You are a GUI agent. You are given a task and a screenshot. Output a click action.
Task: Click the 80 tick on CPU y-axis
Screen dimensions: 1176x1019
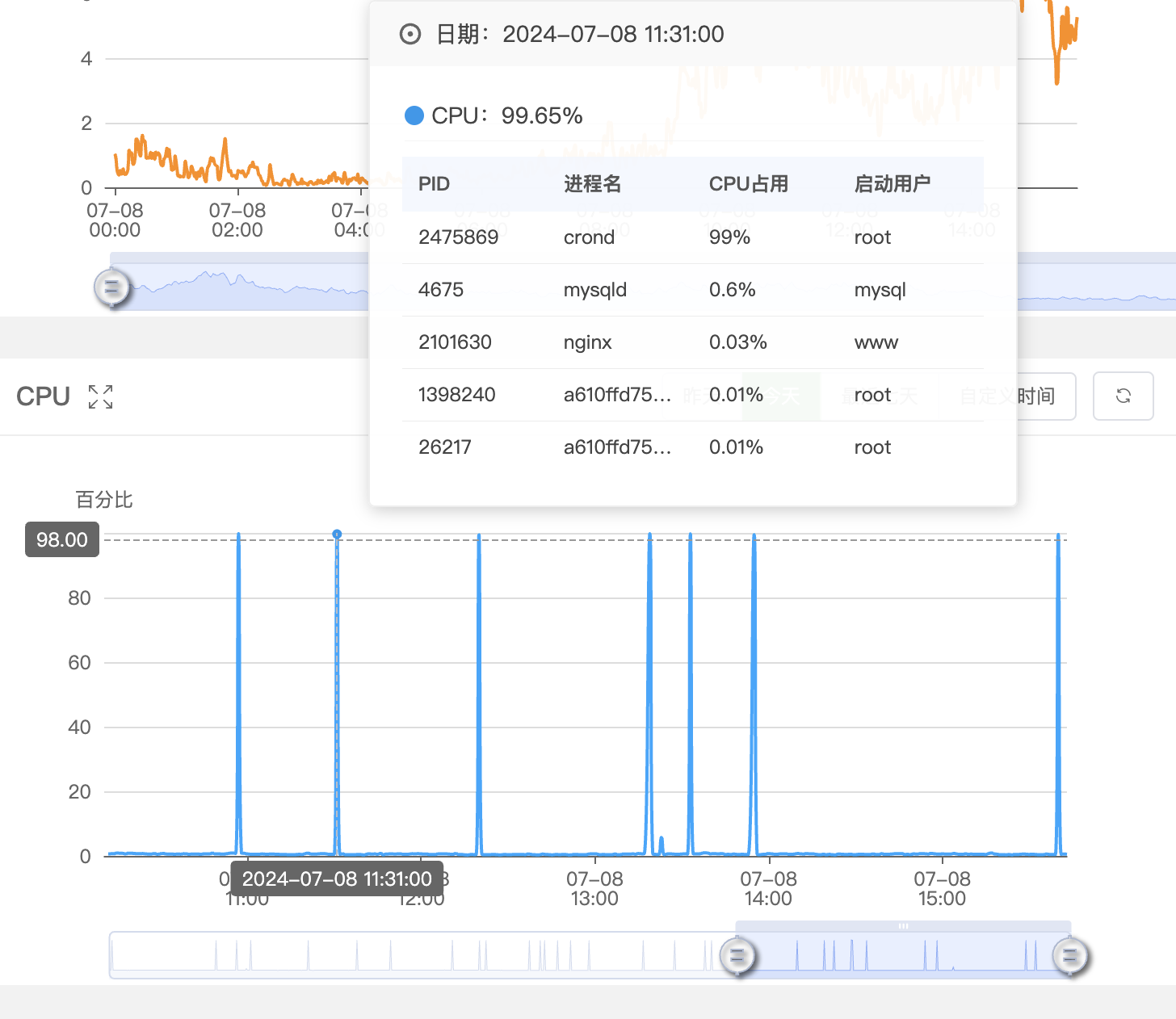tap(79, 598)
